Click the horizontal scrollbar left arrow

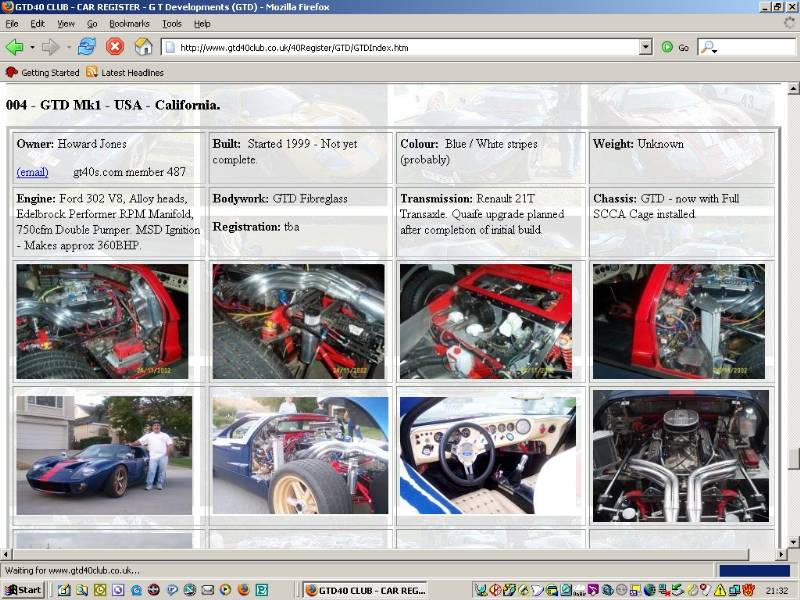(x=6, y=554)
